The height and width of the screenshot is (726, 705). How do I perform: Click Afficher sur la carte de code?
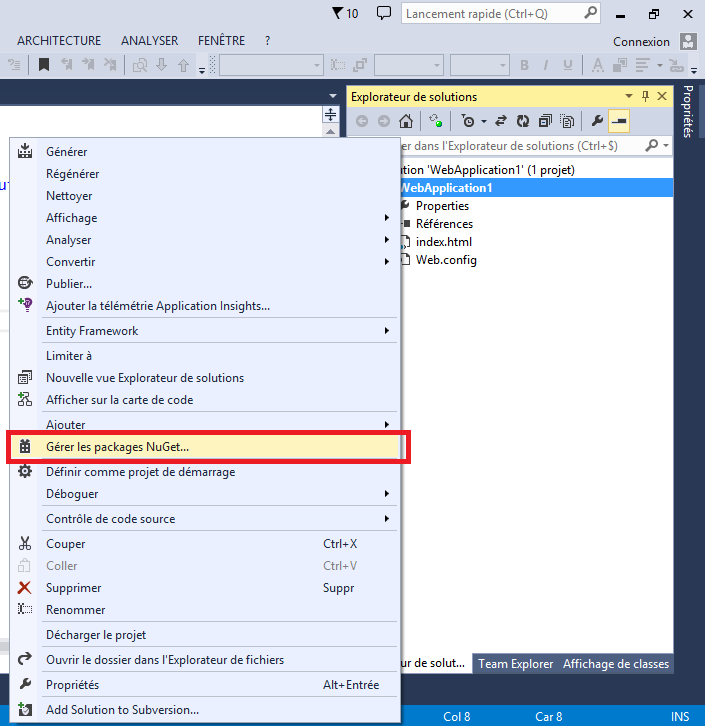205,400
